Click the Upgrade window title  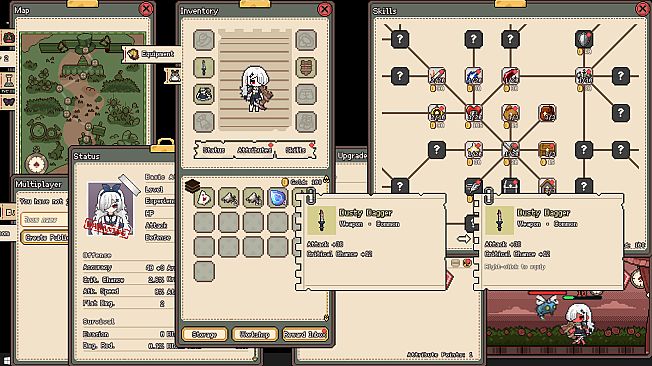click(352, 156)
